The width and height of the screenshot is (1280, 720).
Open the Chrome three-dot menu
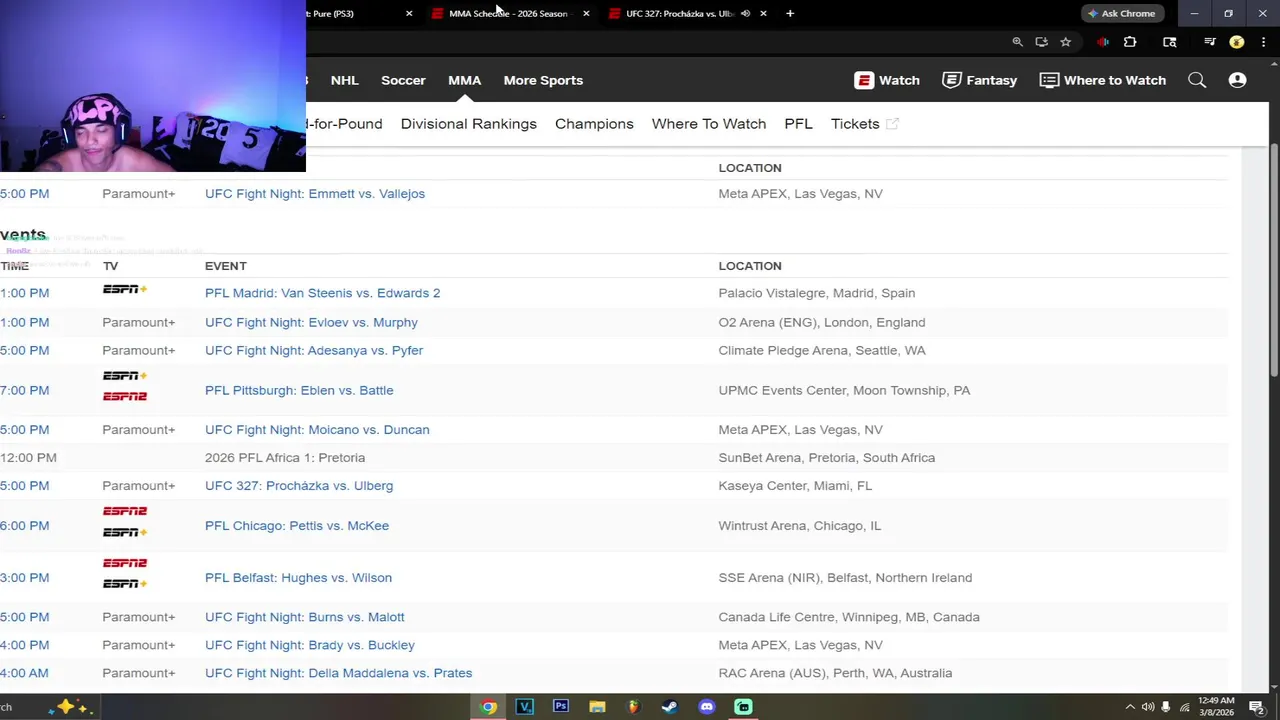point(1262,42)
